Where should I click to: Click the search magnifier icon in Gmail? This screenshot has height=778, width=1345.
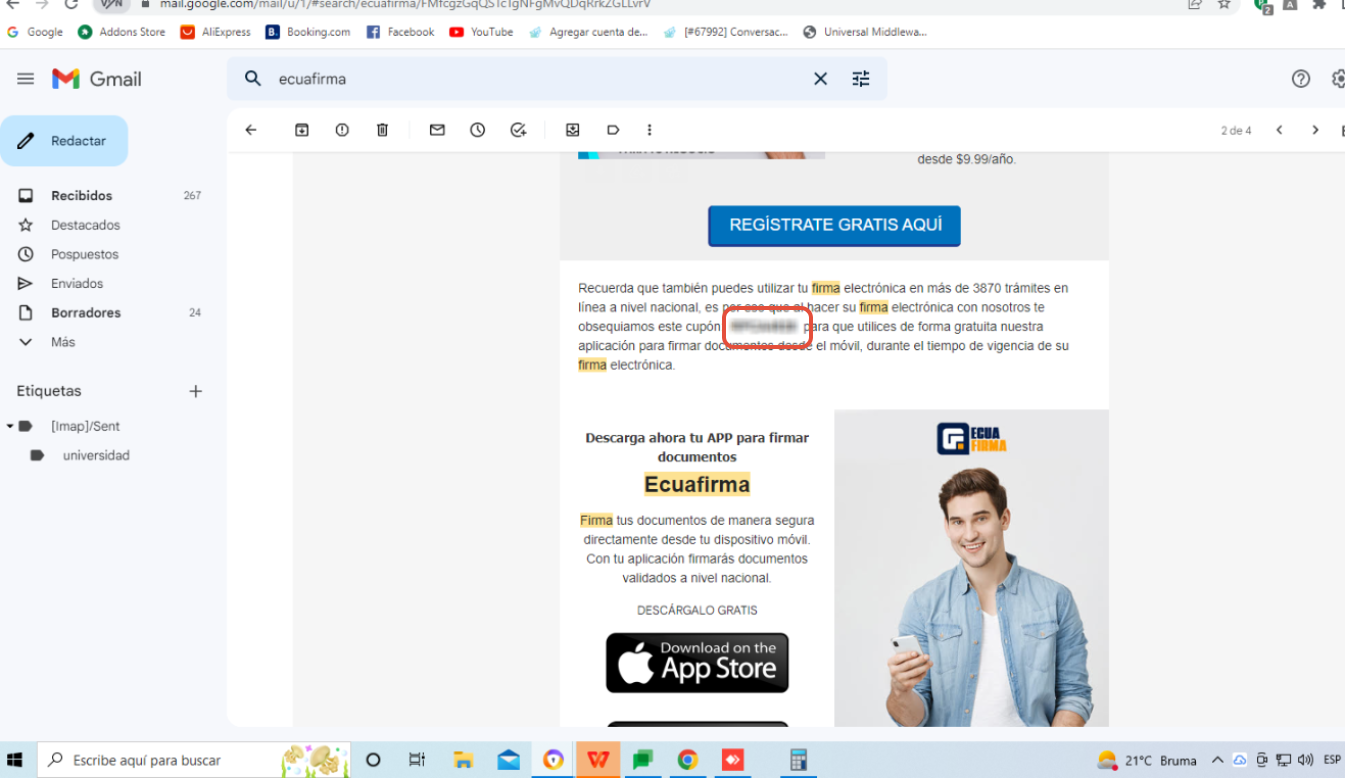pyautogui.click(x=253, y=79)
